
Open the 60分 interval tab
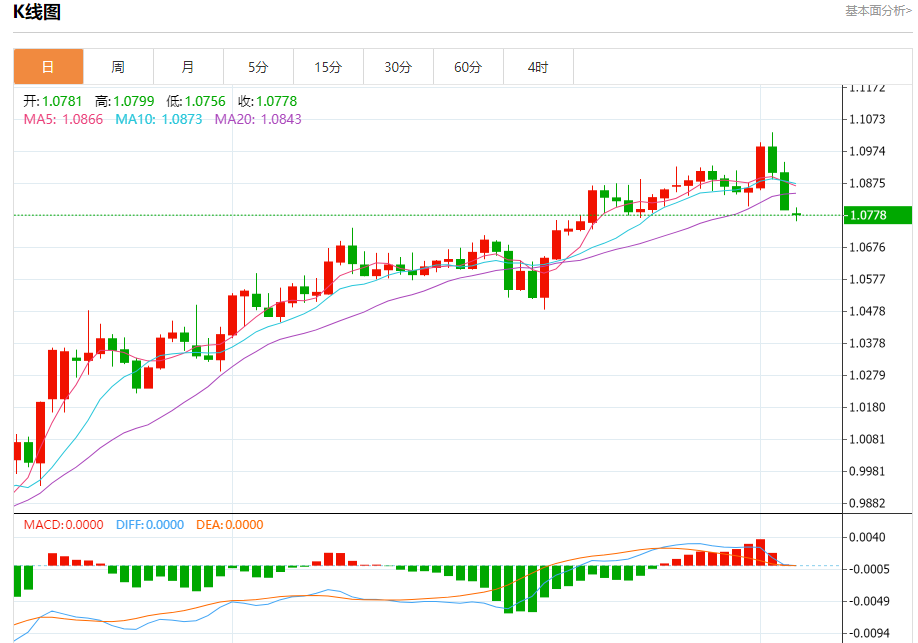(468, 67)
